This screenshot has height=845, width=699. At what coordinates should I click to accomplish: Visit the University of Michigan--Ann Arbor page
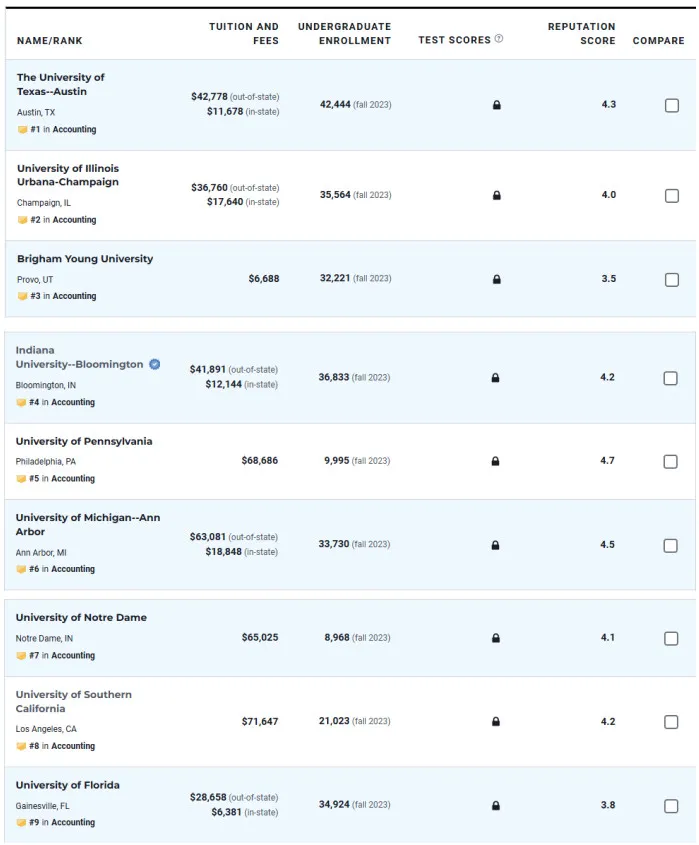tap(87, 524)
